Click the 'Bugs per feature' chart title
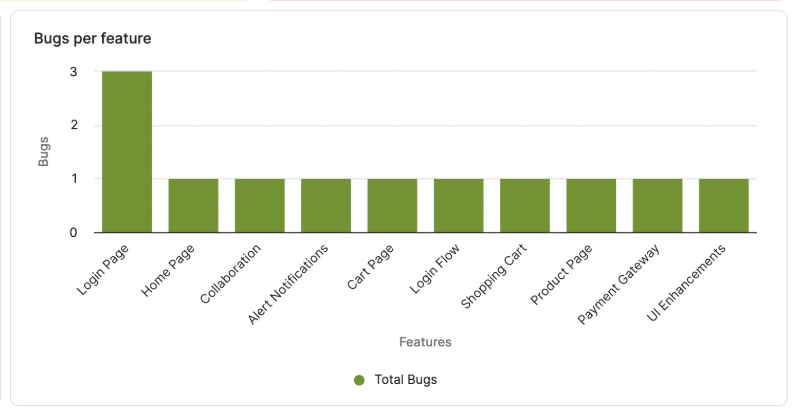 [x=92, y=39]
